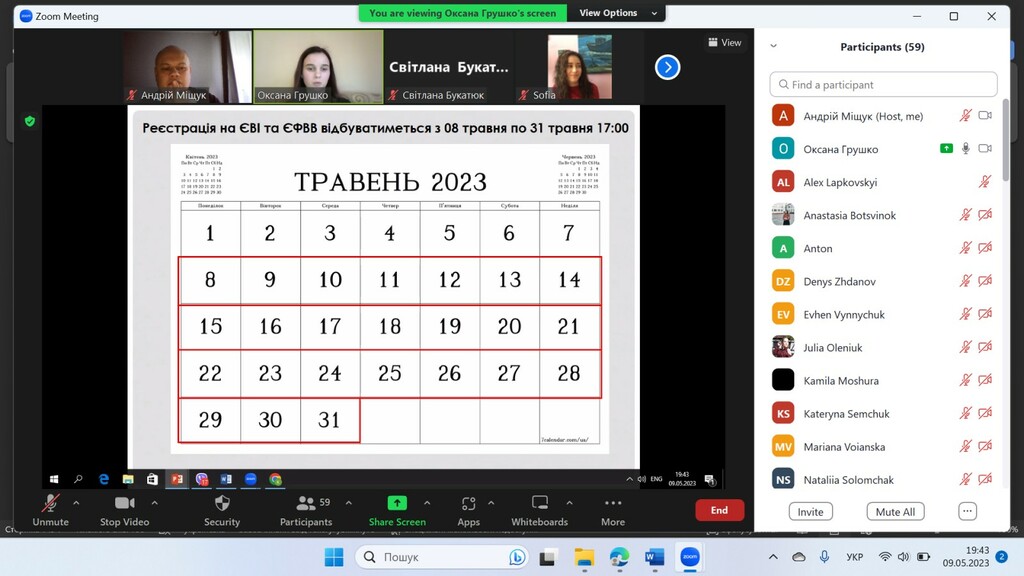Image resolution: width=1024 pixels, height=576 pixels.
Task: Open the participants panel ellipsis menu
Action: [x=967, y=511]
